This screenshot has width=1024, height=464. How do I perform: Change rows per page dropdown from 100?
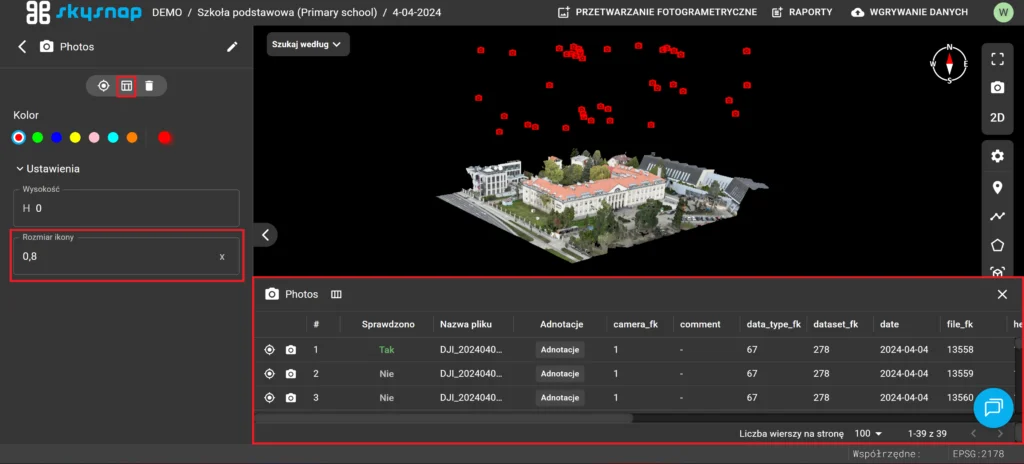pos(868,433)
